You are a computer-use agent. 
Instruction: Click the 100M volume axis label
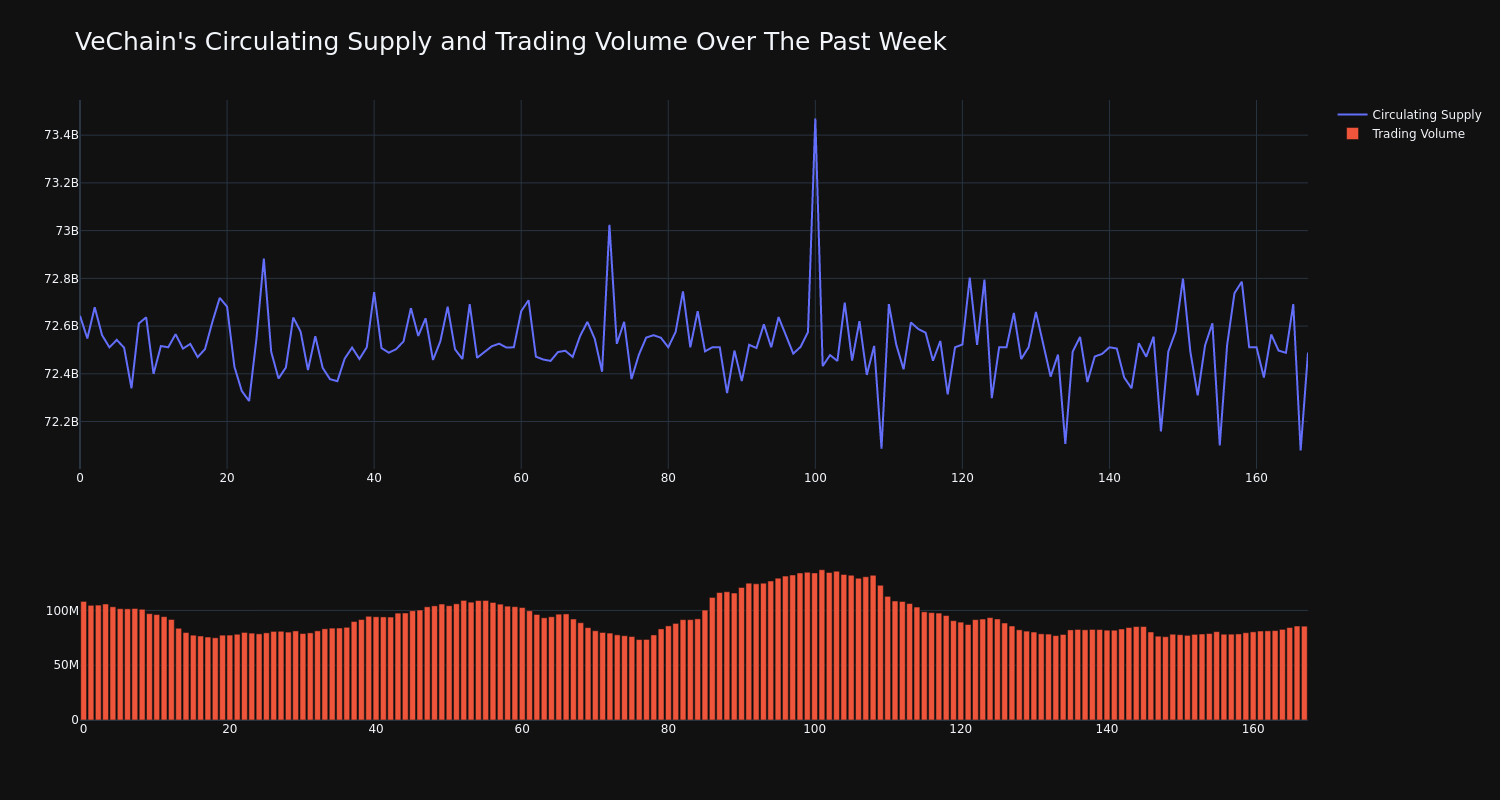coord(62,611)
